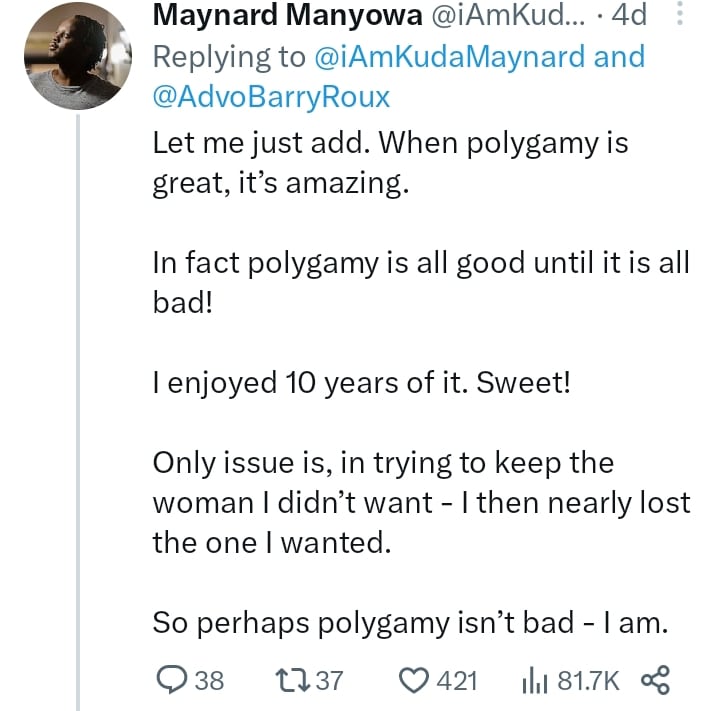Open the @AdvoBarryRoux mention link
The height and width of the screenshot is (711, 720).
point(271,96)
